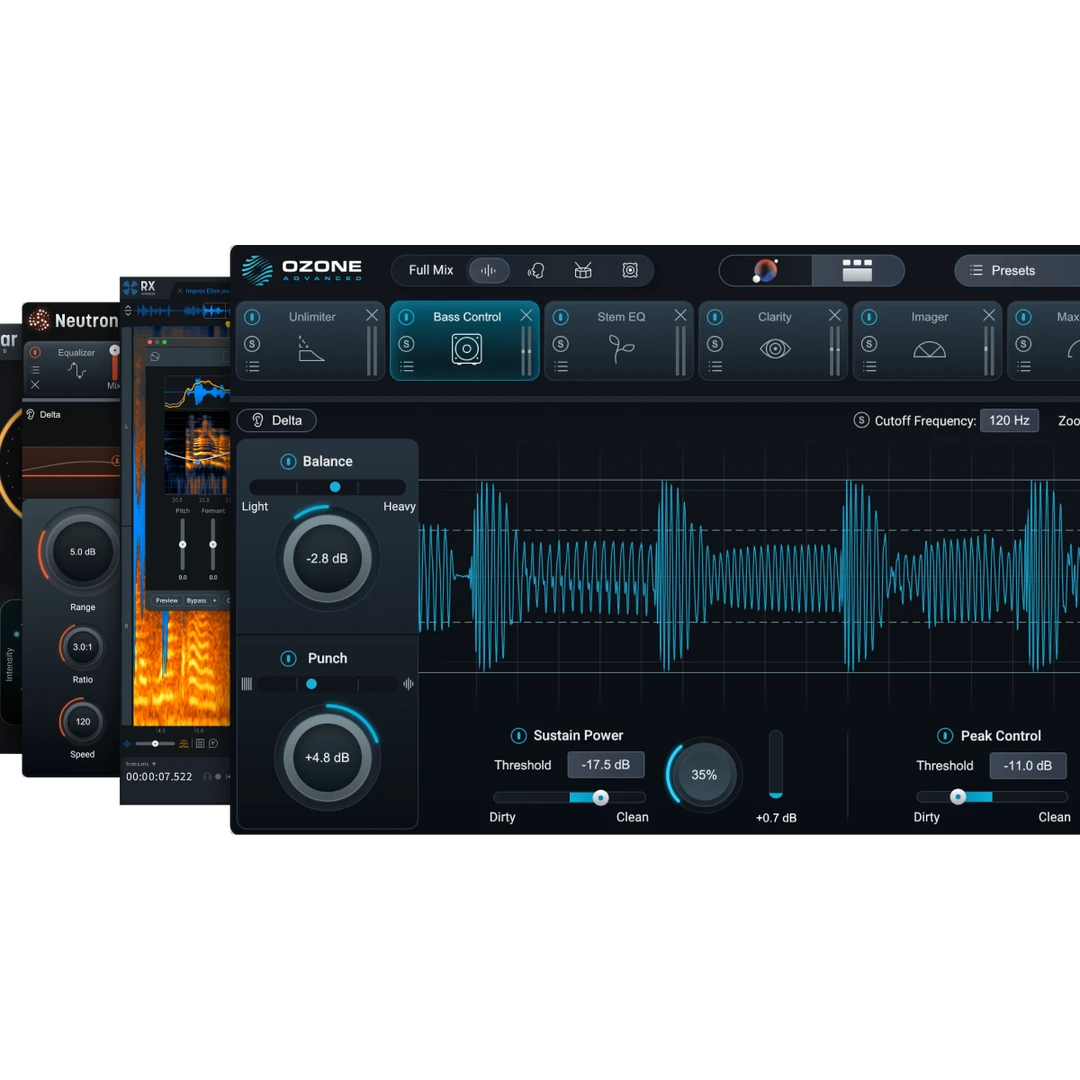Disable the Punch section
This screenshot has width=1080, height=1080.
point(289,658)
